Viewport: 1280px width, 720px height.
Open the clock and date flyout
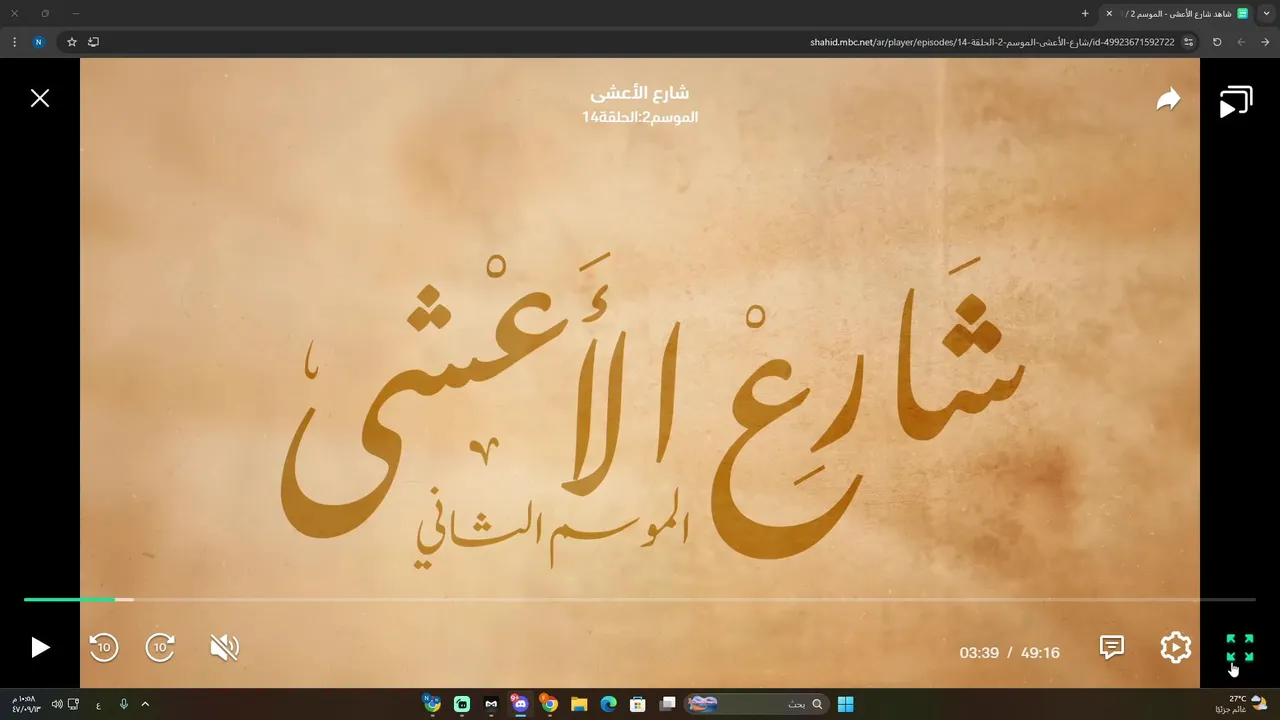(26, 704)
